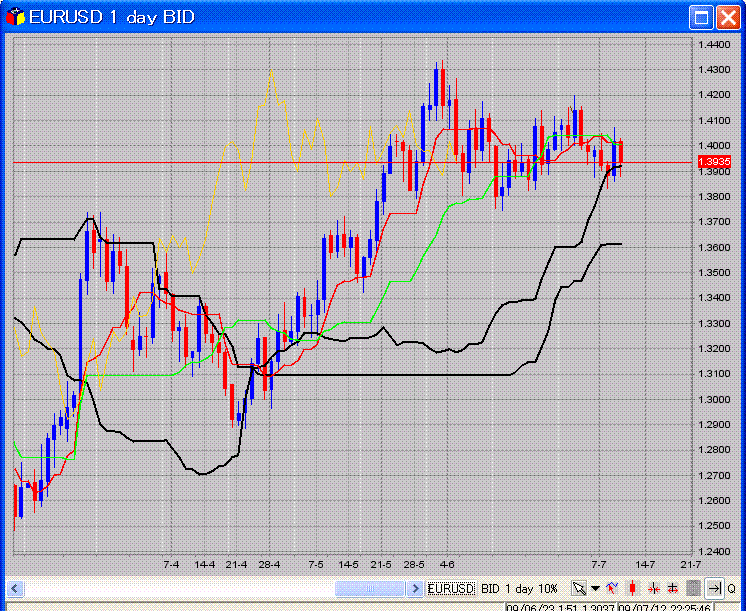Image resolution: width=746 pixels, height=611 pixels.
Task: Click the red 1.3935 price marker
Action: coord(714,161)
